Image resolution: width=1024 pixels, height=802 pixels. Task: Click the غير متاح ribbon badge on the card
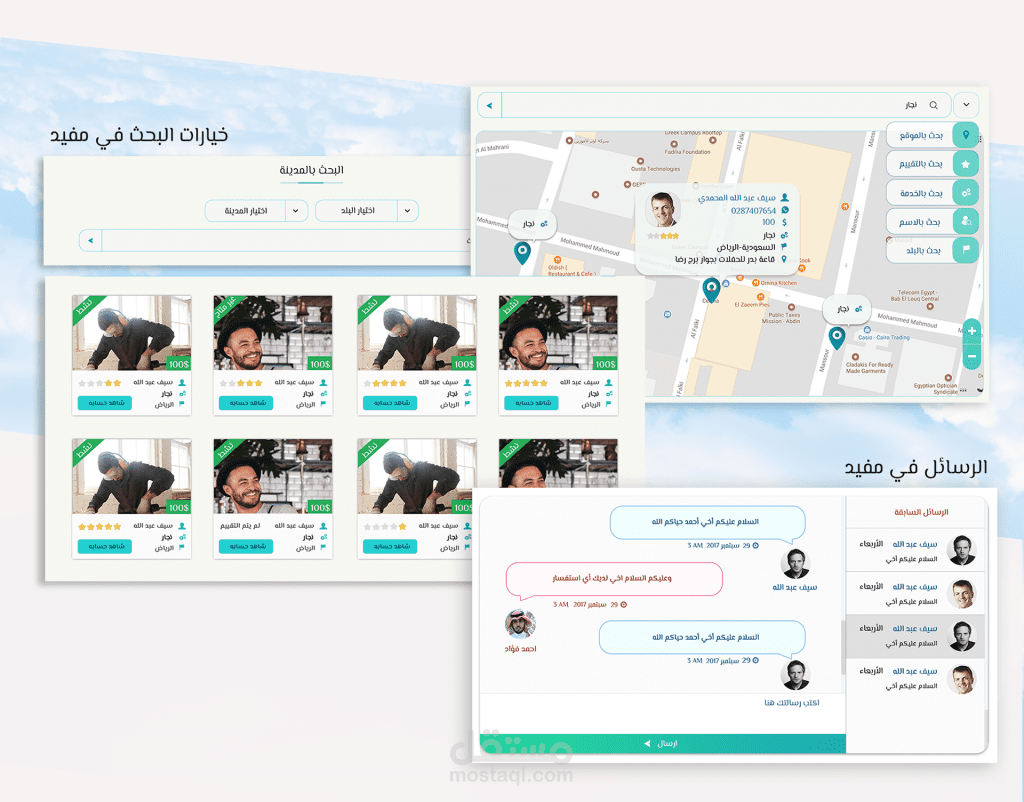point(228,307)
